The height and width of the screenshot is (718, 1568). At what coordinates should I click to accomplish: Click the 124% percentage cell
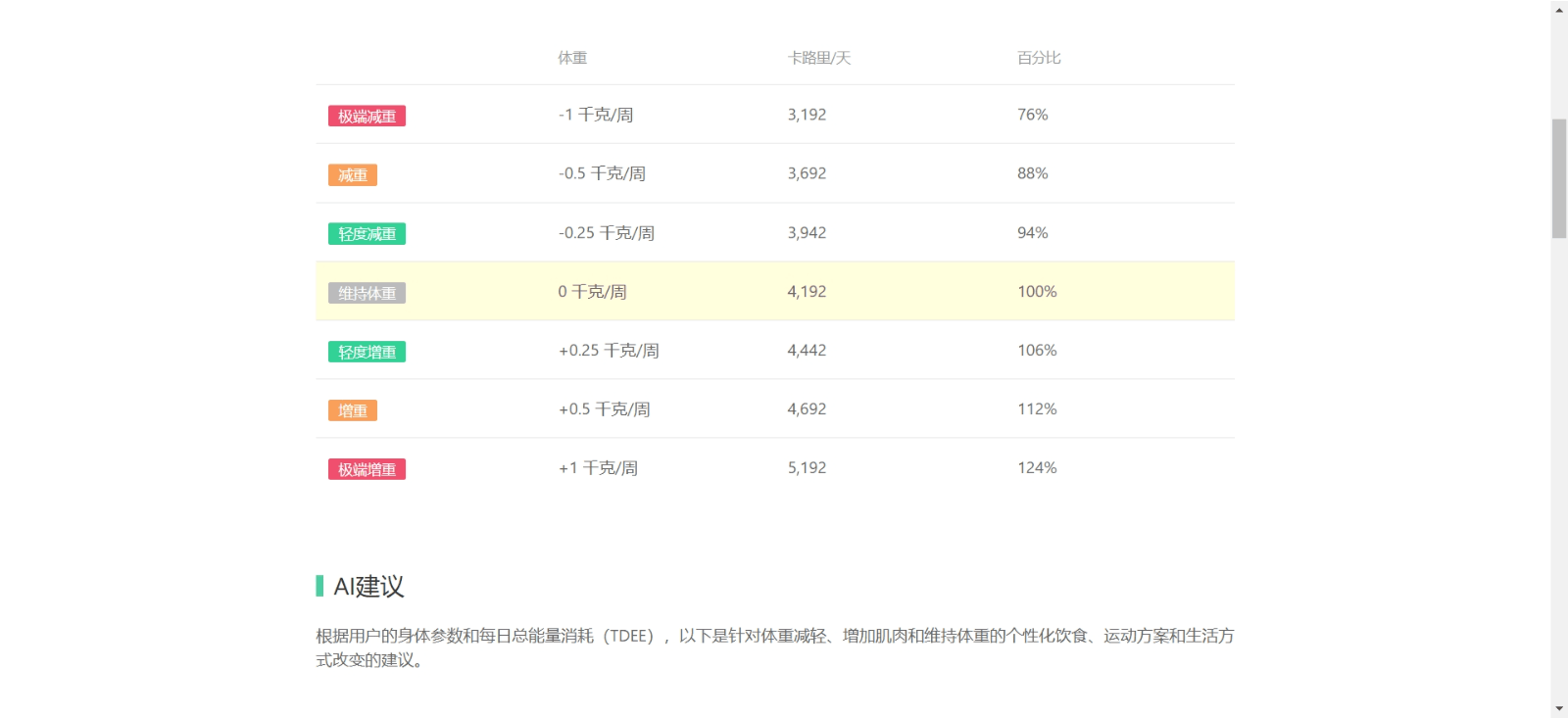click(1037, 468)
